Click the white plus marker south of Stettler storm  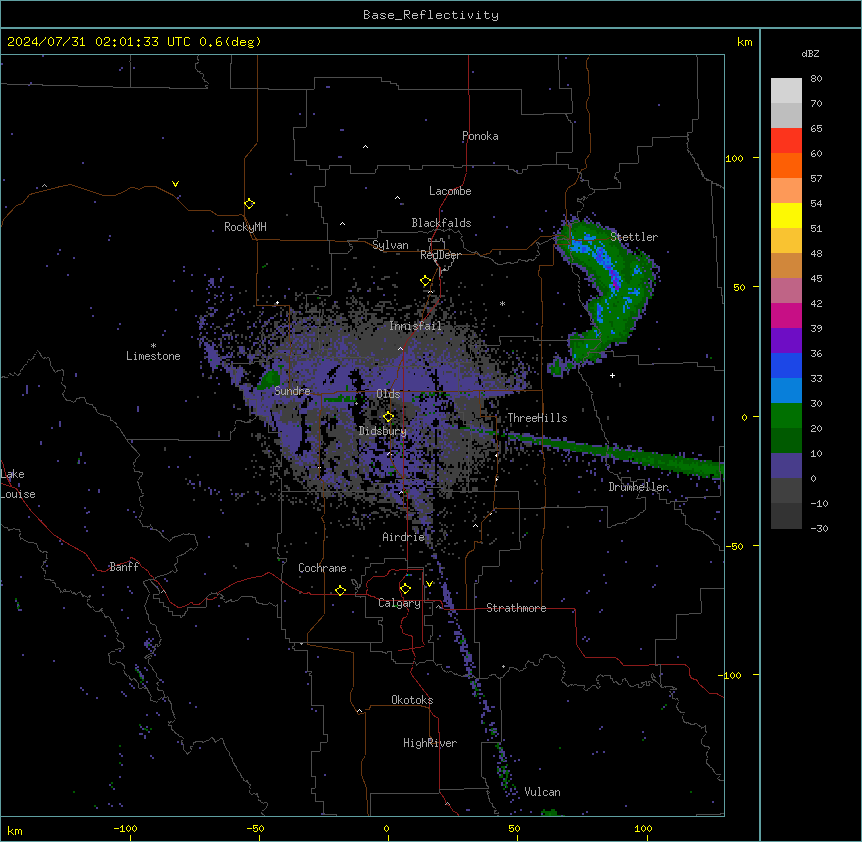pyautogui.click(x=612, y=375)
